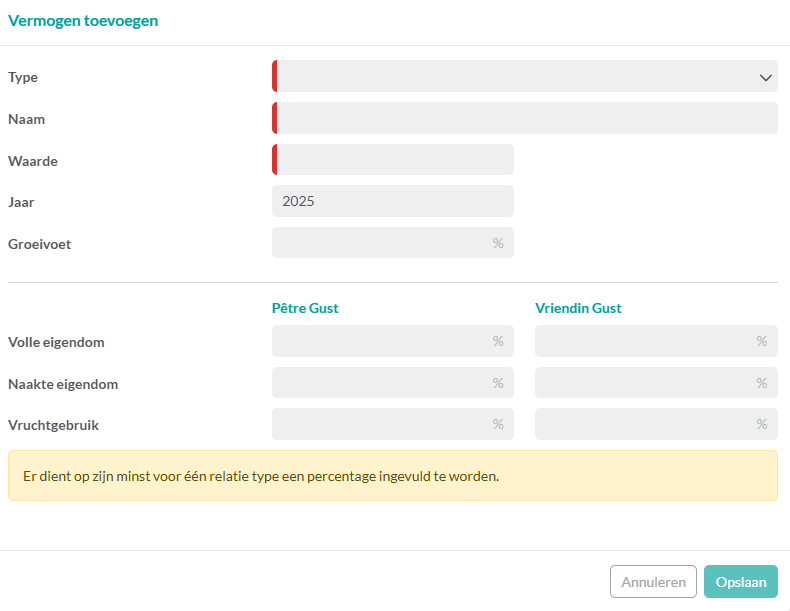Click the Groeivoet label
This screenshot has width=790, height=611.
pos(40,243)
